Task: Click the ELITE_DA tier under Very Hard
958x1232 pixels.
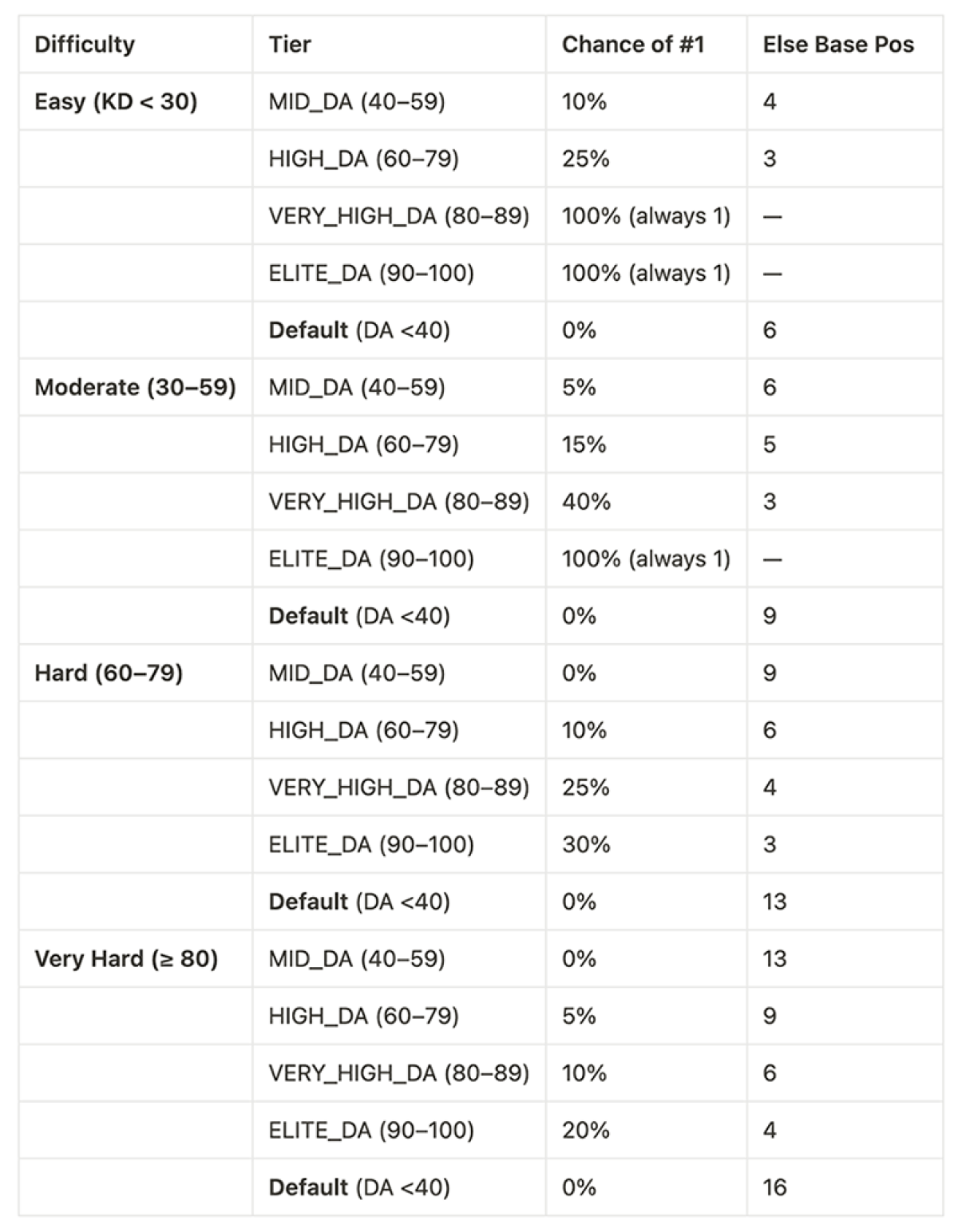Action: point(371,1131)
